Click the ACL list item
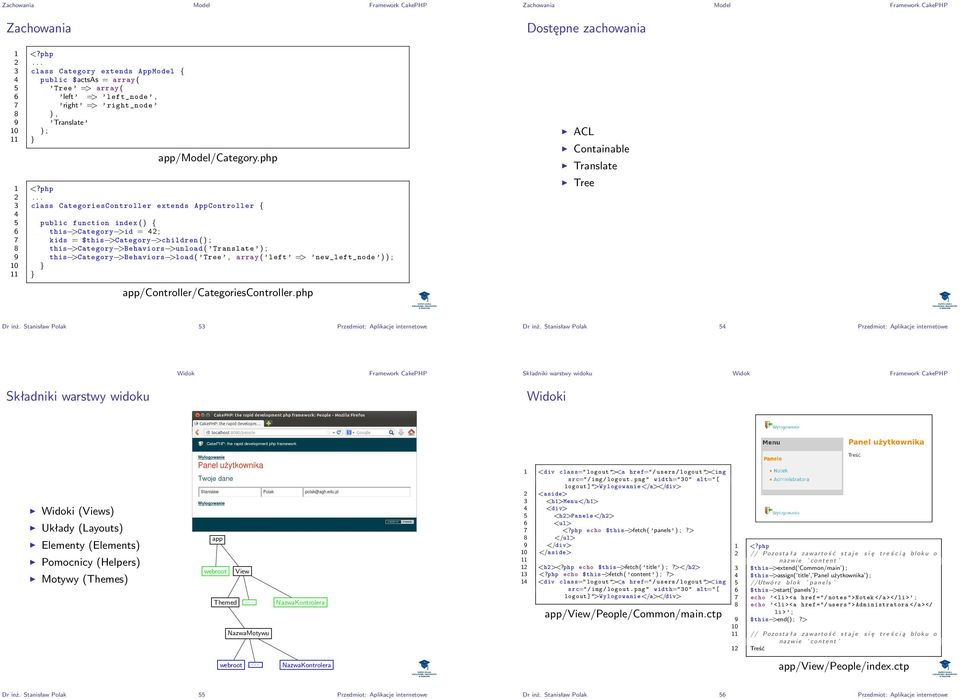 point(583,132)
